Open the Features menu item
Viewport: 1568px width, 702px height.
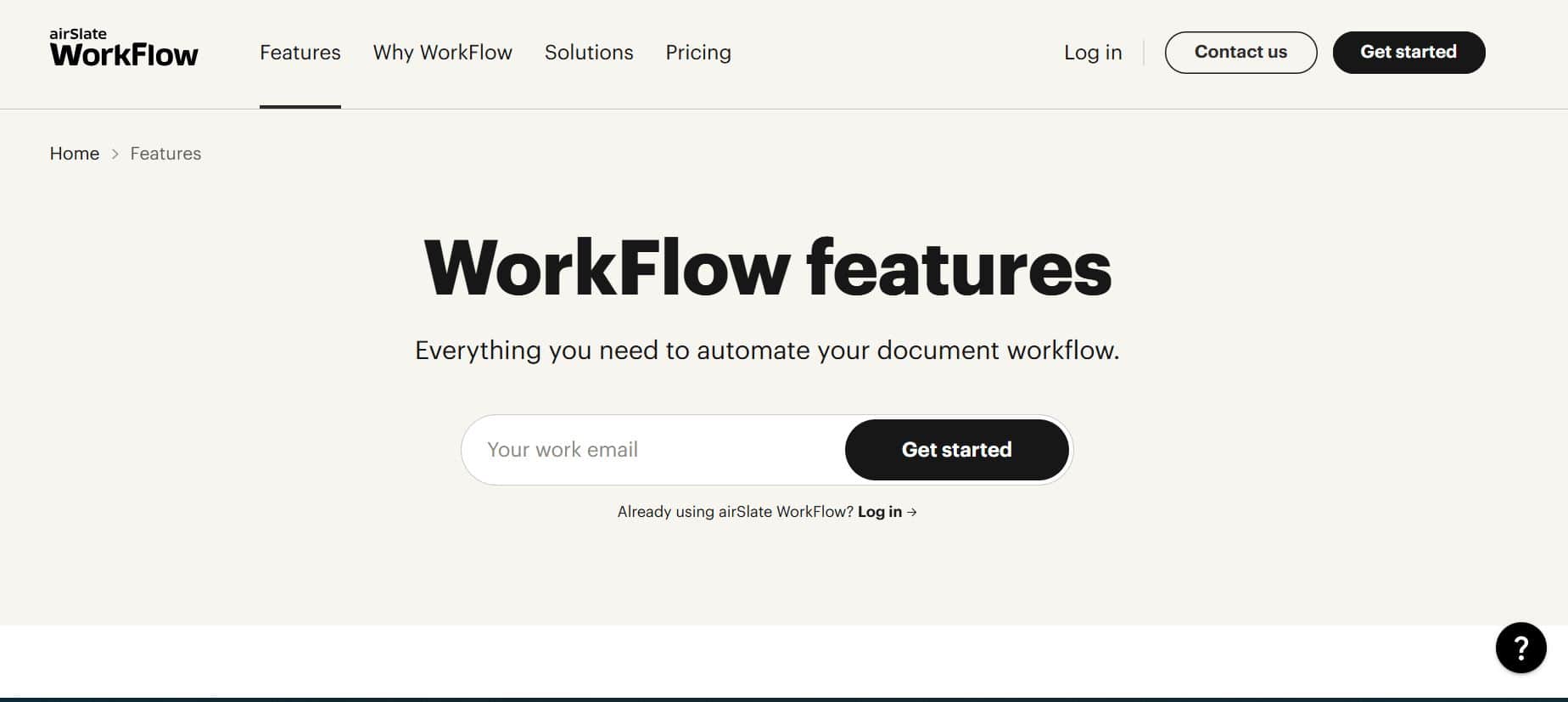click(300, 53)
